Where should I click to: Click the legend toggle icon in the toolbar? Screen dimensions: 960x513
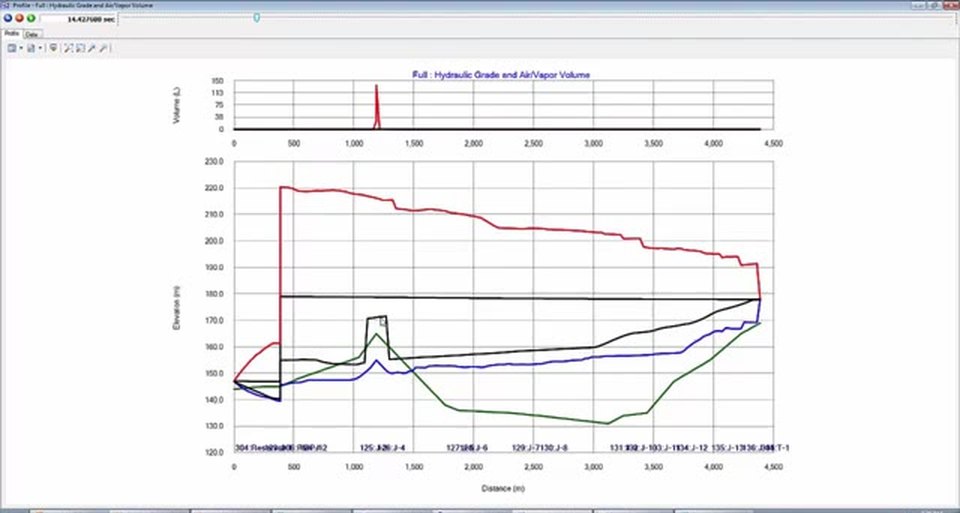53,48
